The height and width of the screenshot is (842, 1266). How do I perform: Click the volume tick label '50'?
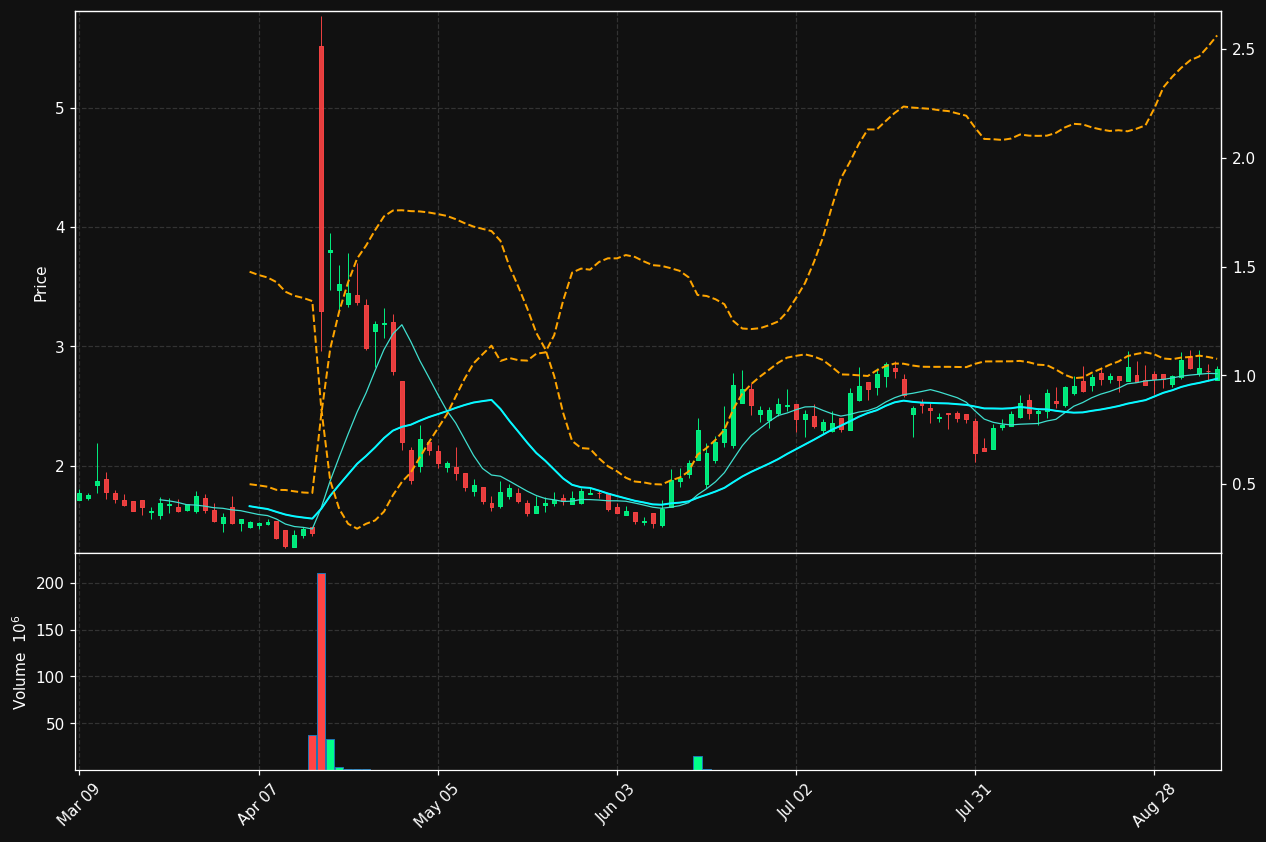point(55,724)
